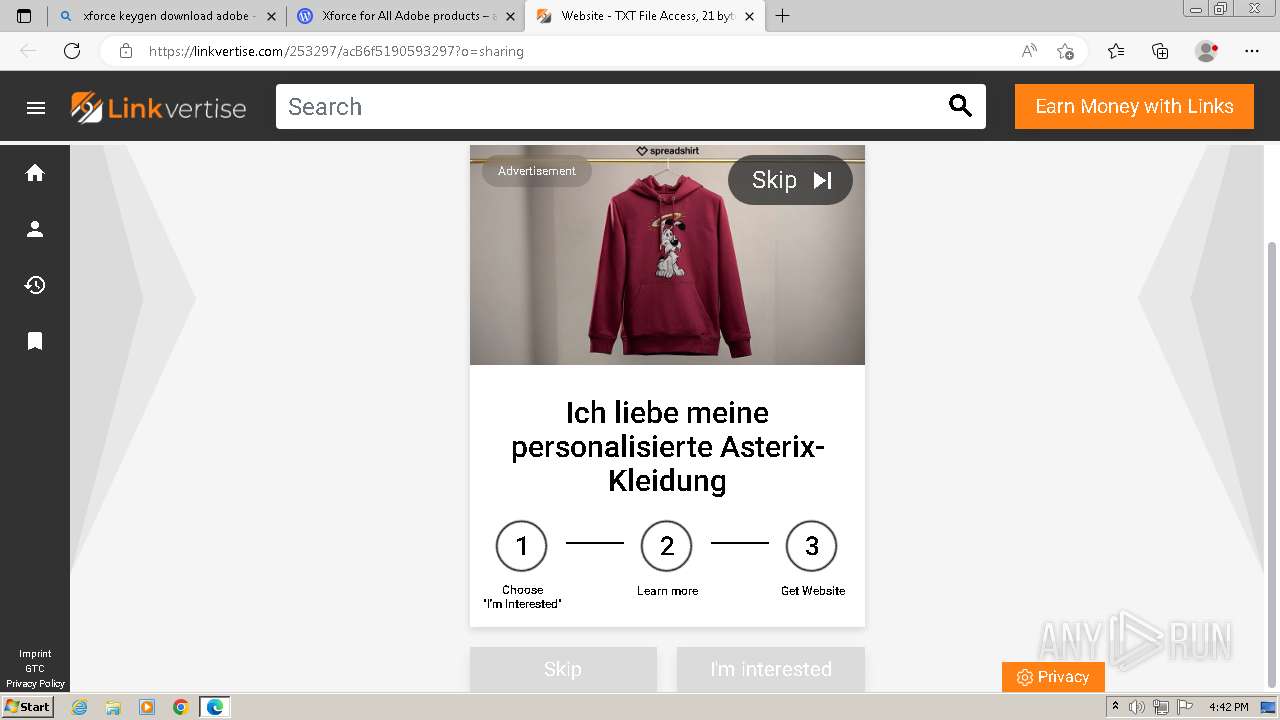
Task: Click the search magnifier icon
Action: (x=960, y=106)
